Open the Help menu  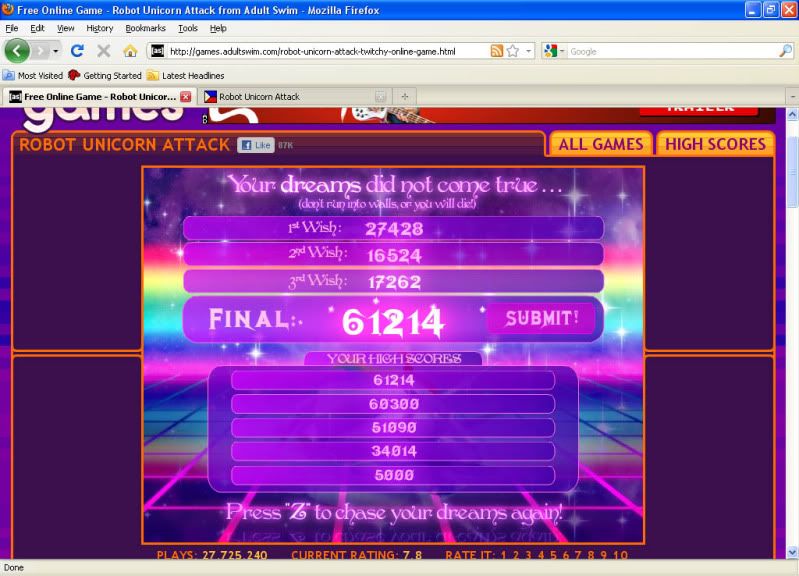218,28
